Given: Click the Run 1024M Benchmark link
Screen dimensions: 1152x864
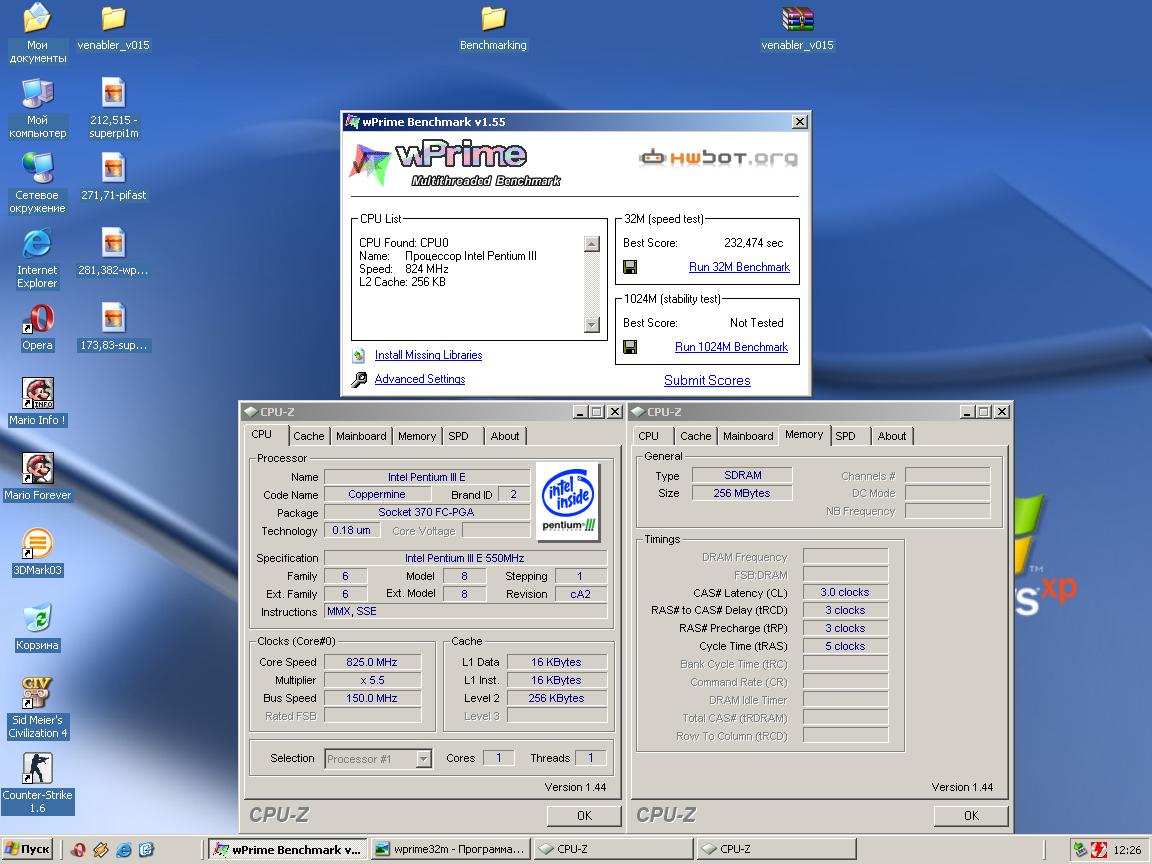Looking at the screenshot, I should click(731, 347).
